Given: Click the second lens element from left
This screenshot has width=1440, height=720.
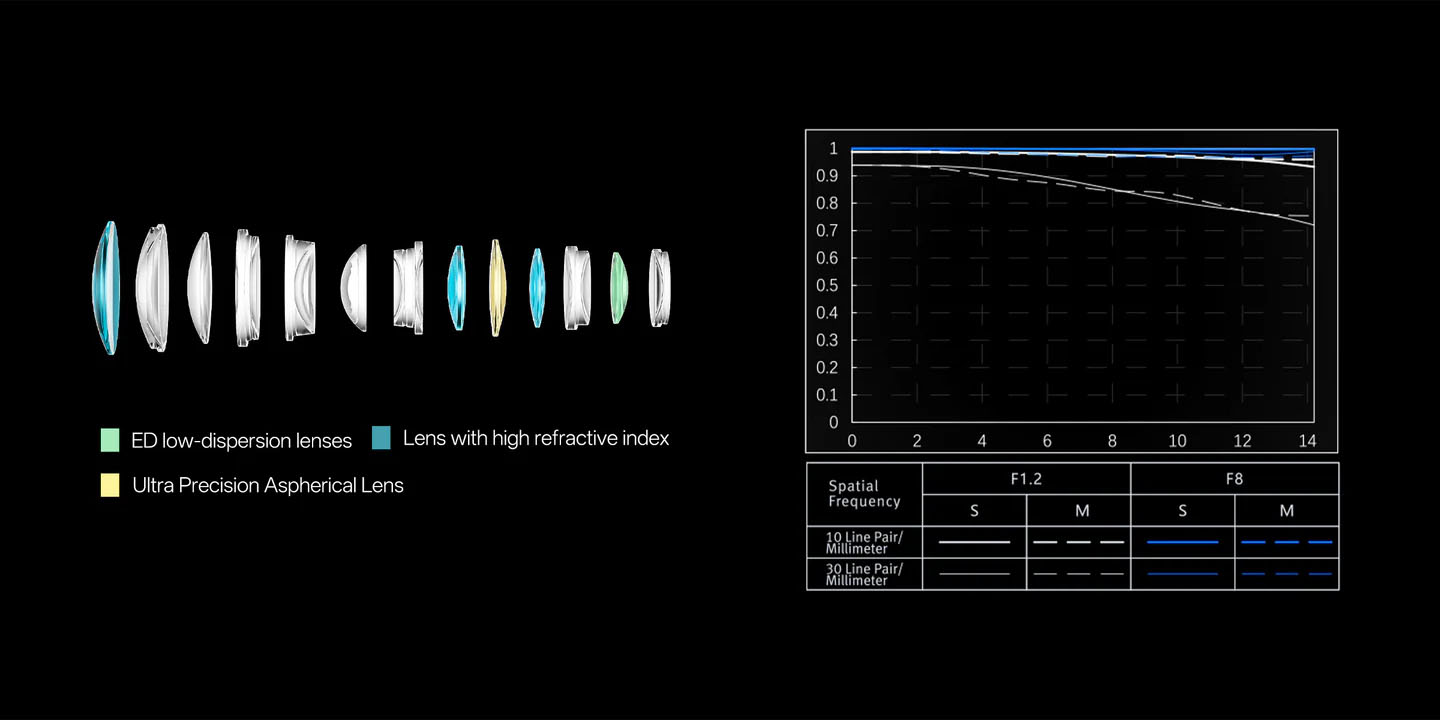Looking at the screenshot, I should pyautogui.click(x=152, y=288).
